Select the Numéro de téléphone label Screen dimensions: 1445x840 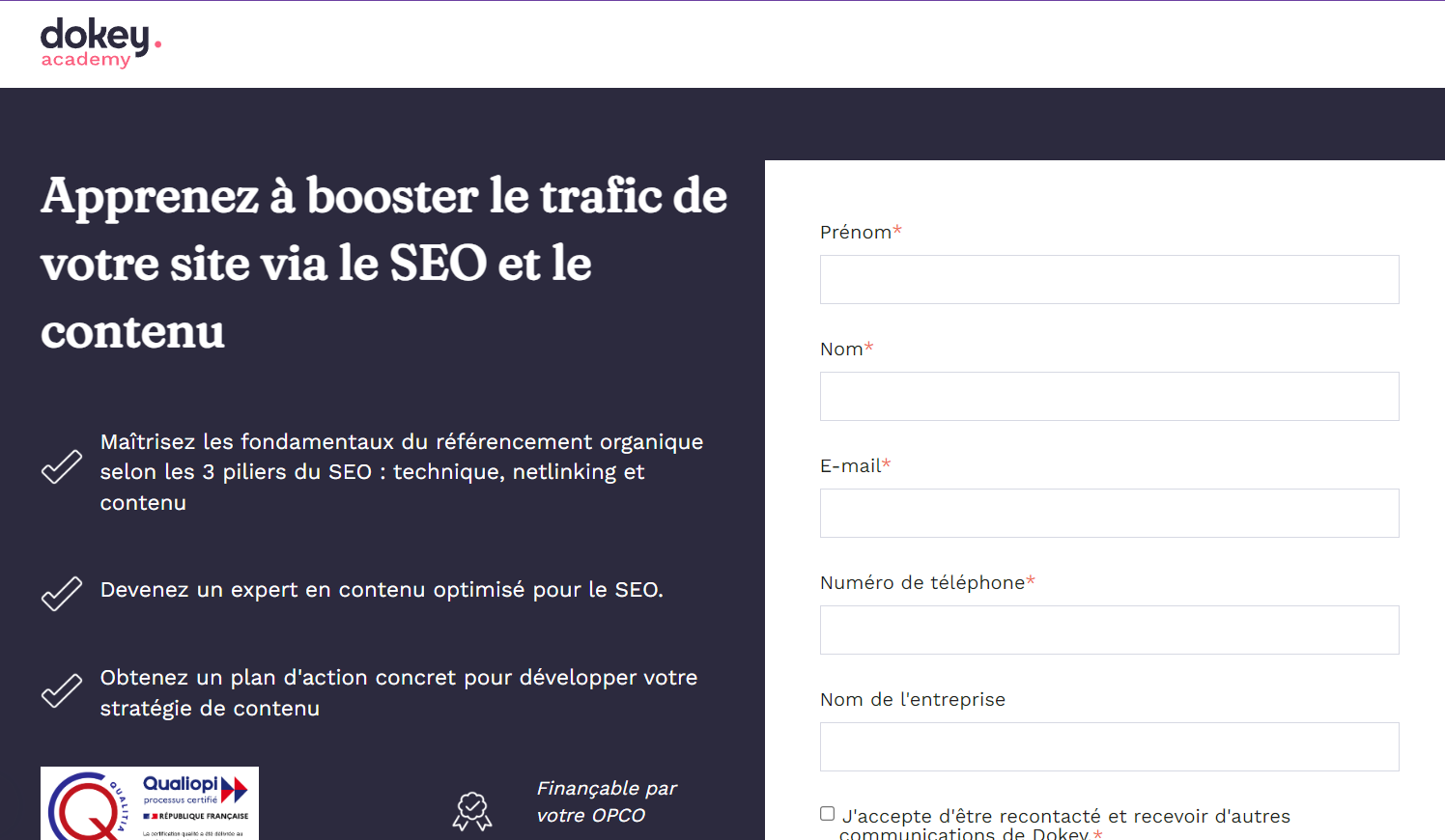(927, 582)
